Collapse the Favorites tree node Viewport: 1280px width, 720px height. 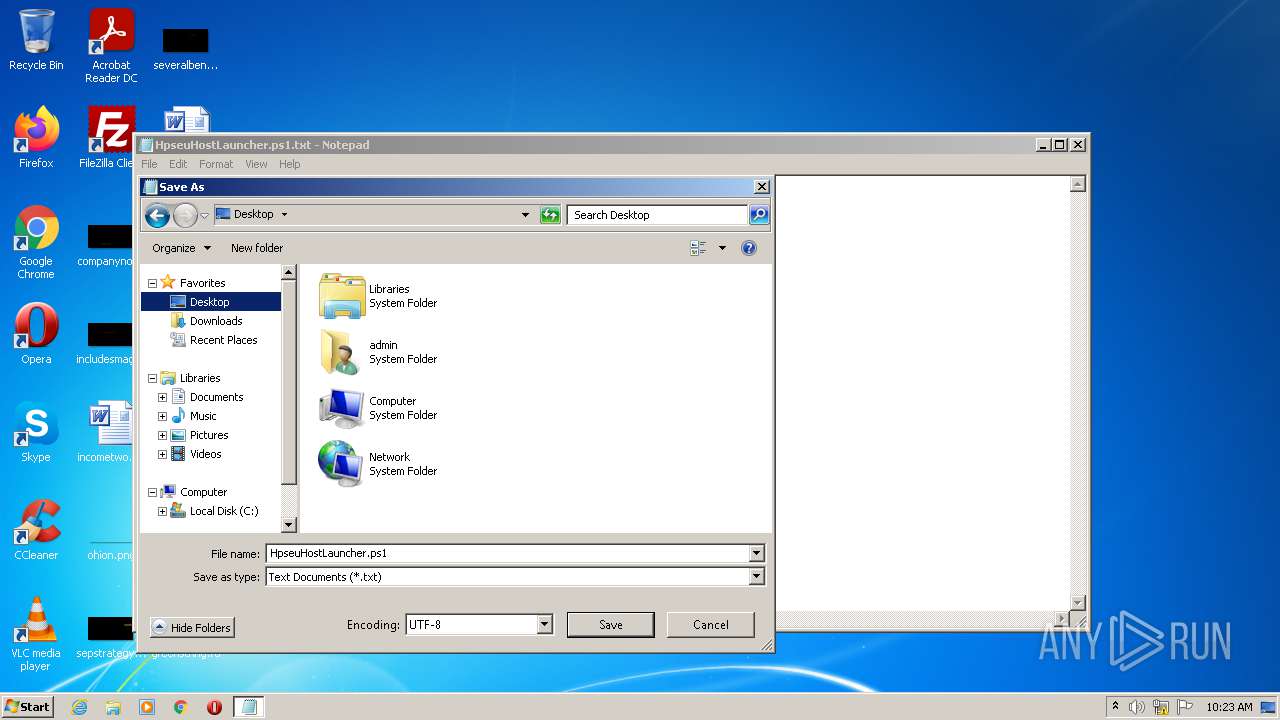152,283
